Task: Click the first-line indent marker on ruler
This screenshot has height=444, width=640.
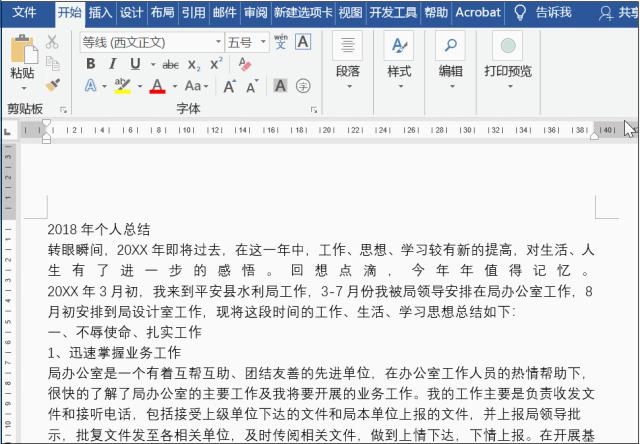Action: tap(47, 123)
